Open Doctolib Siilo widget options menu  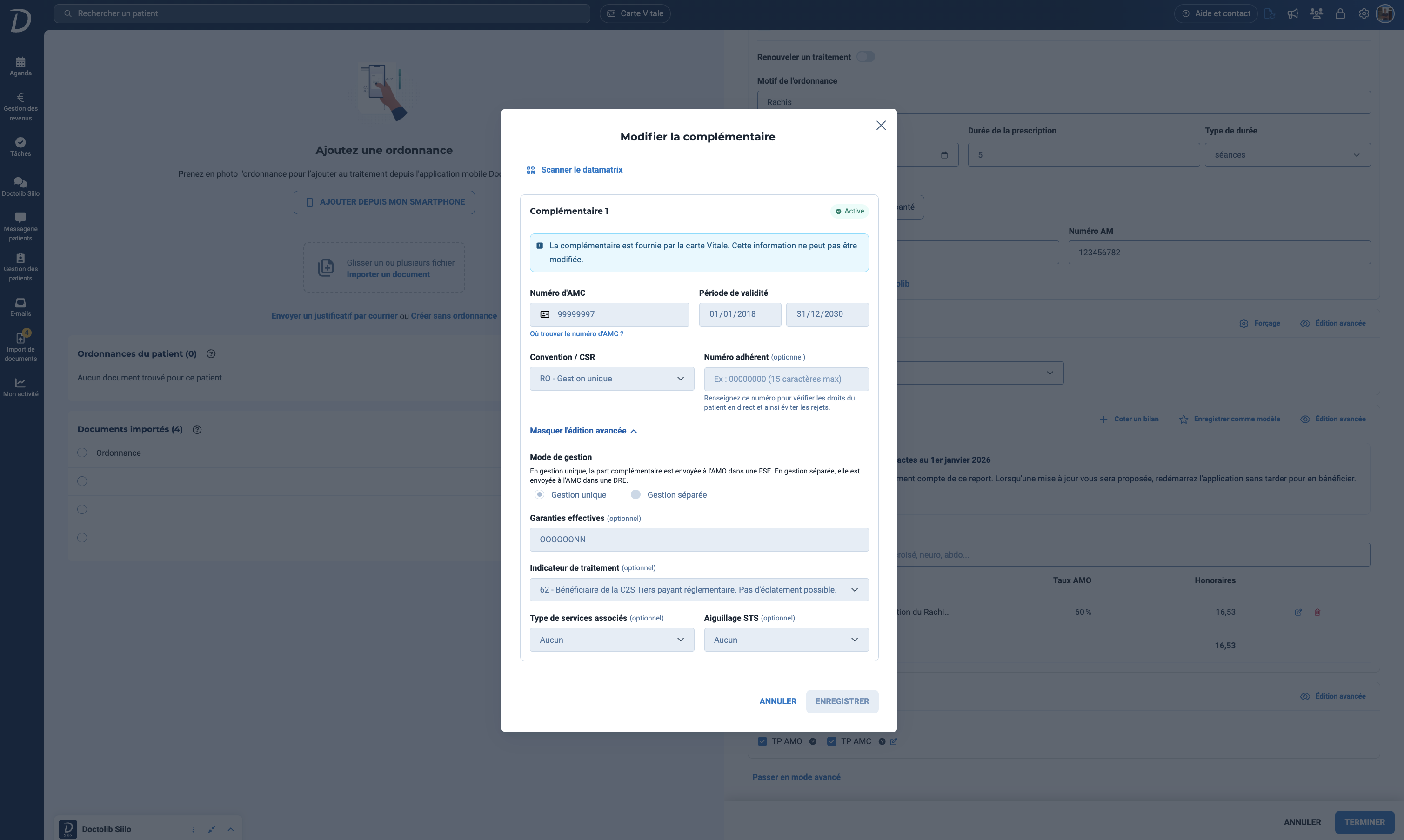tap(193, 829)
